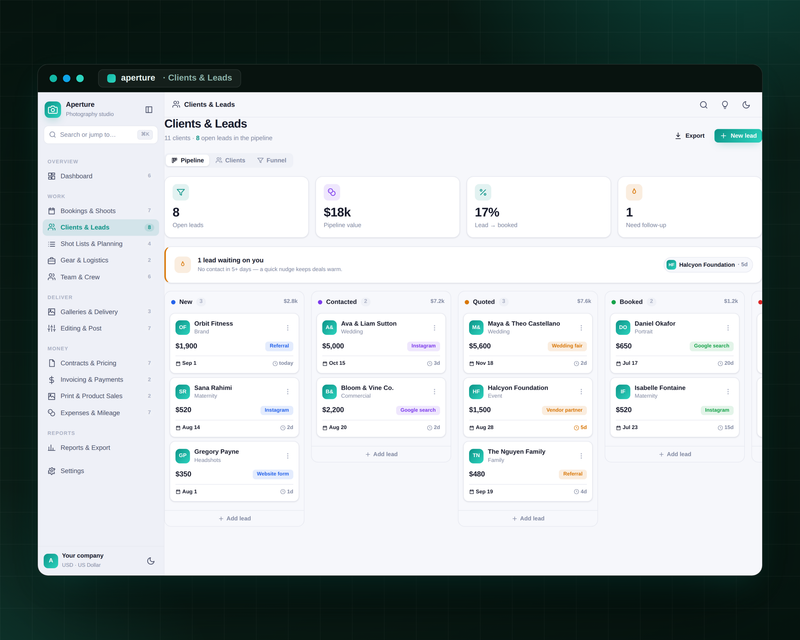Open search via the magnifier icon
Viewport: 800px width, 640px height.
703,105
